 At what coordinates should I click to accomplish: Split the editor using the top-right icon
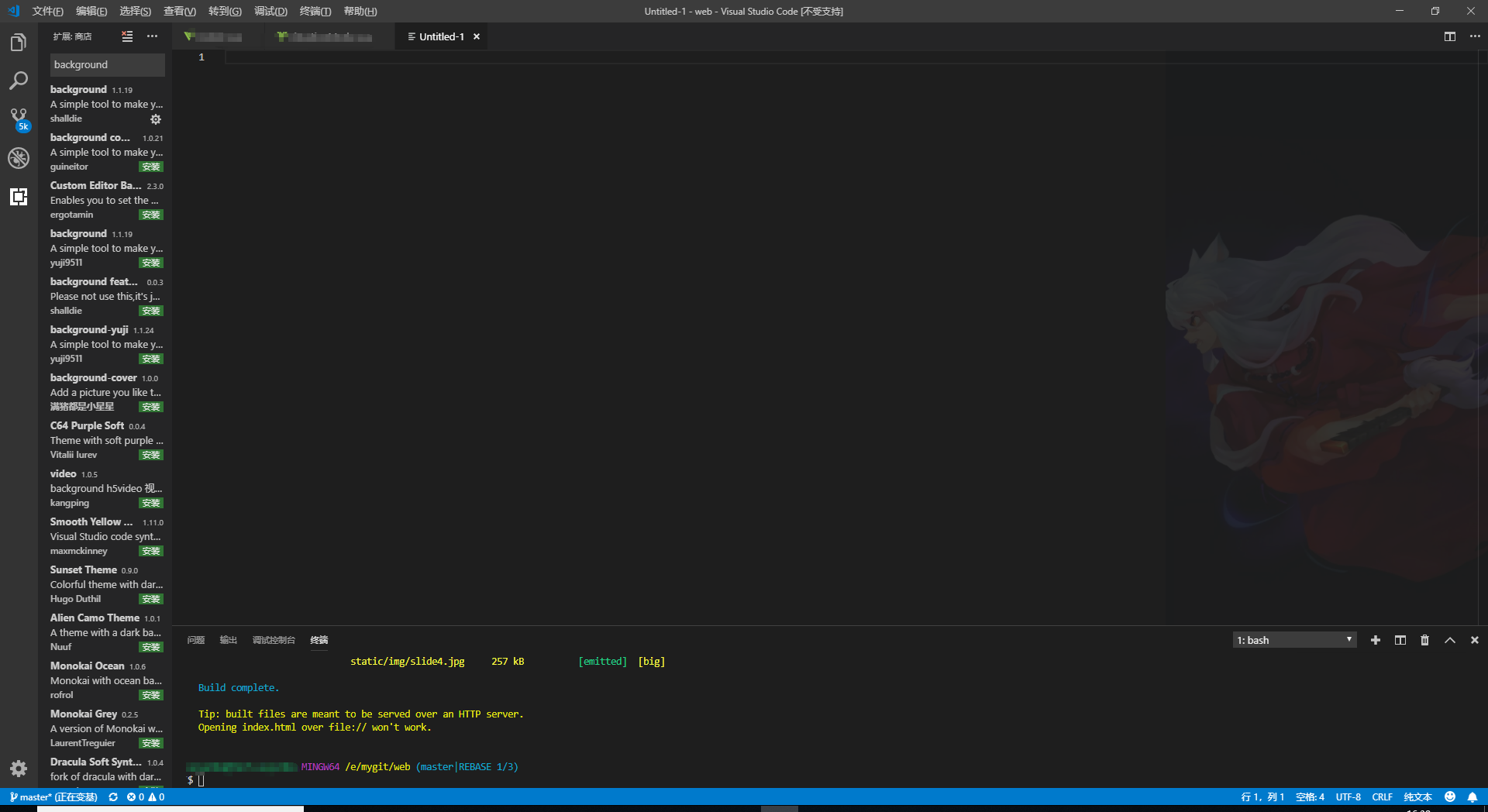[x=1450, y=36]
